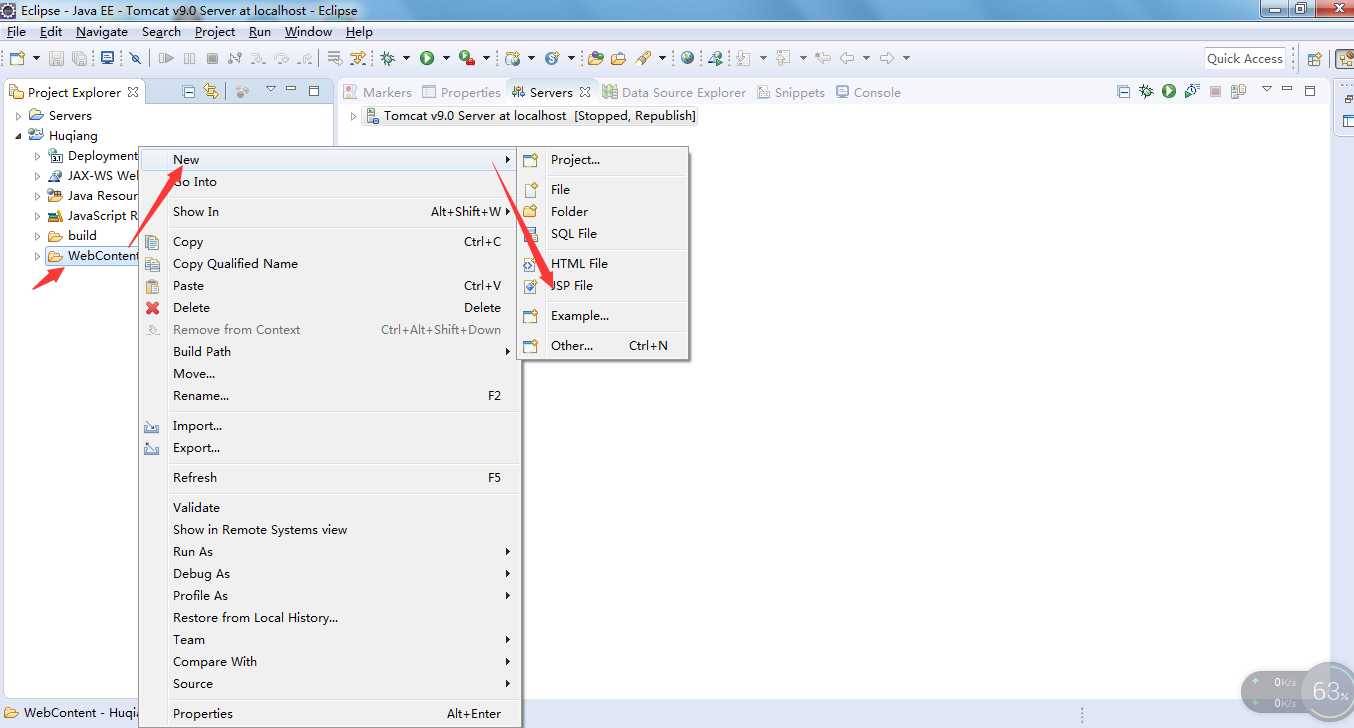Viewport: 1354px width, 728px height.
Task: Switch to the Markers tab
Action: point(378,92)
